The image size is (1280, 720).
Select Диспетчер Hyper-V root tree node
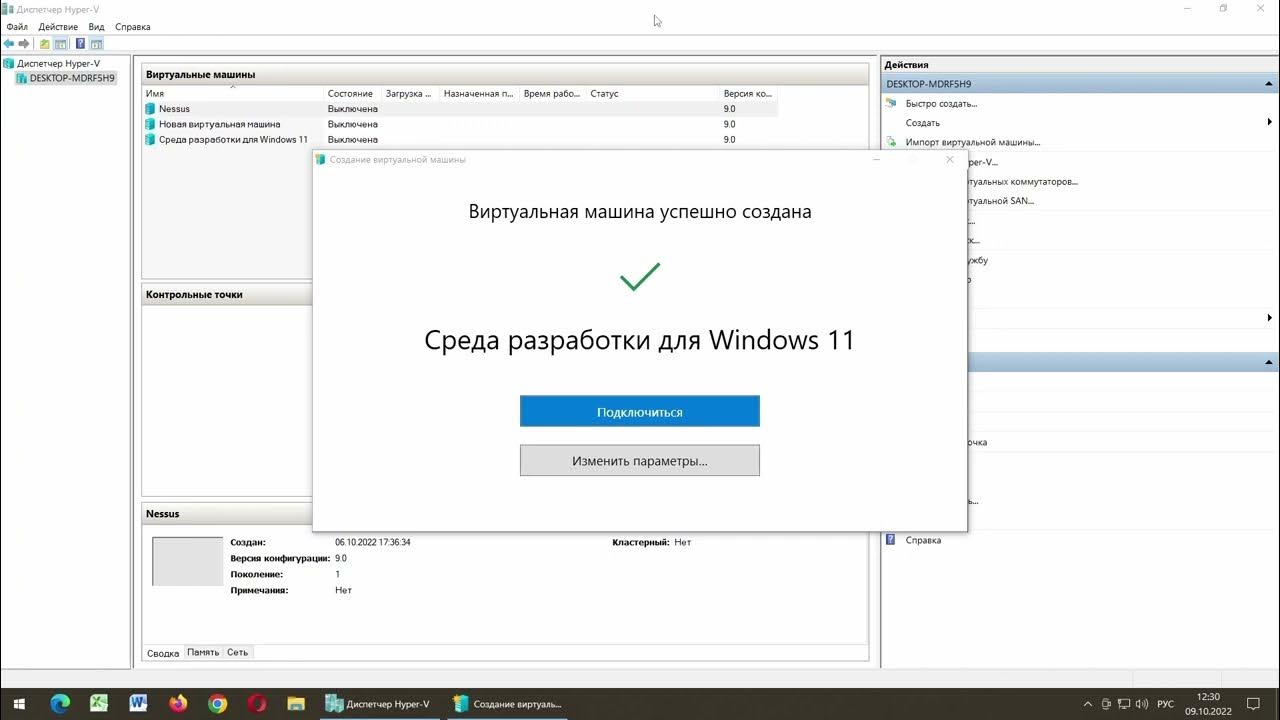click(x=58, y=63)
